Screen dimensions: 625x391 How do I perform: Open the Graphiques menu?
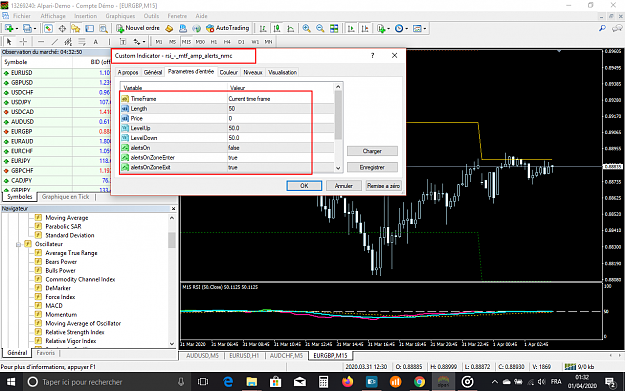click(120, 16)
